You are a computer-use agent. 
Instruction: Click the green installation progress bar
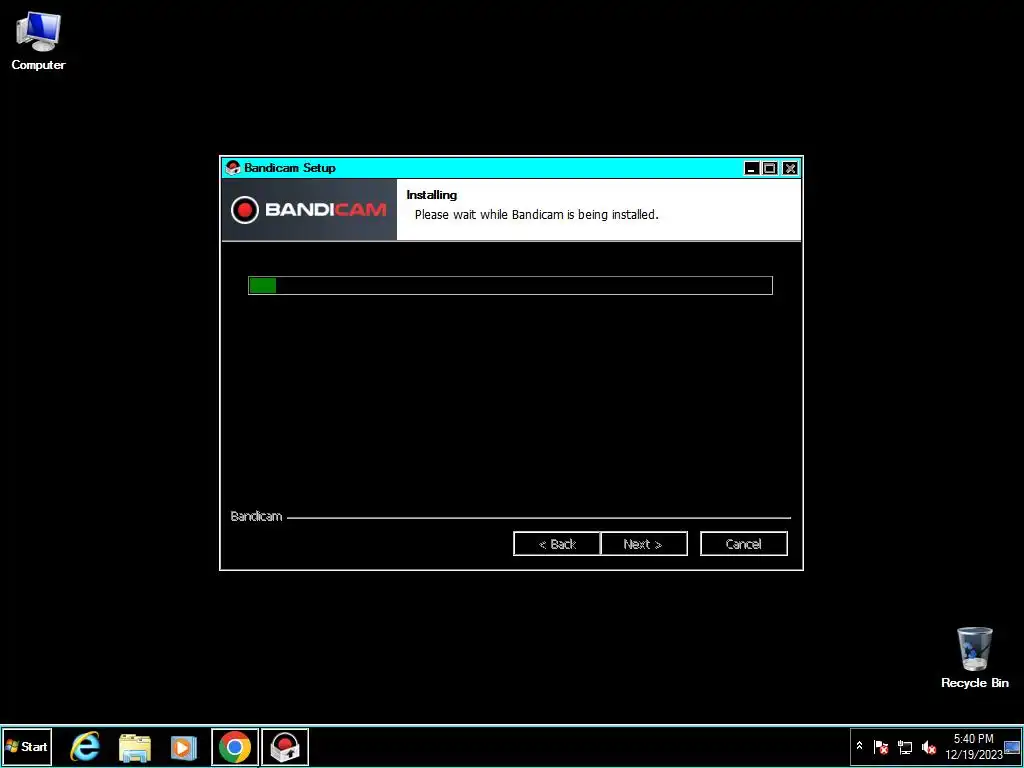click(510, 285)
